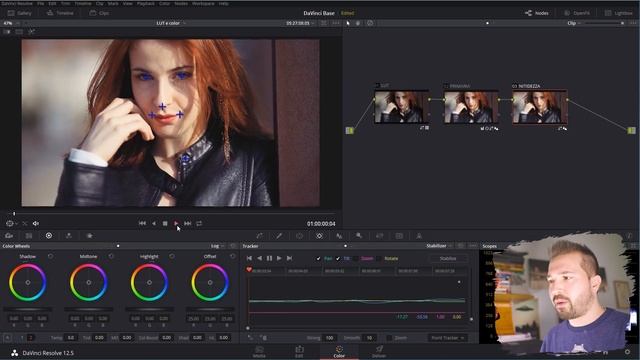Open the Qualifier eyedropper palette
This screenshot has height=360, width=640.
279,236
